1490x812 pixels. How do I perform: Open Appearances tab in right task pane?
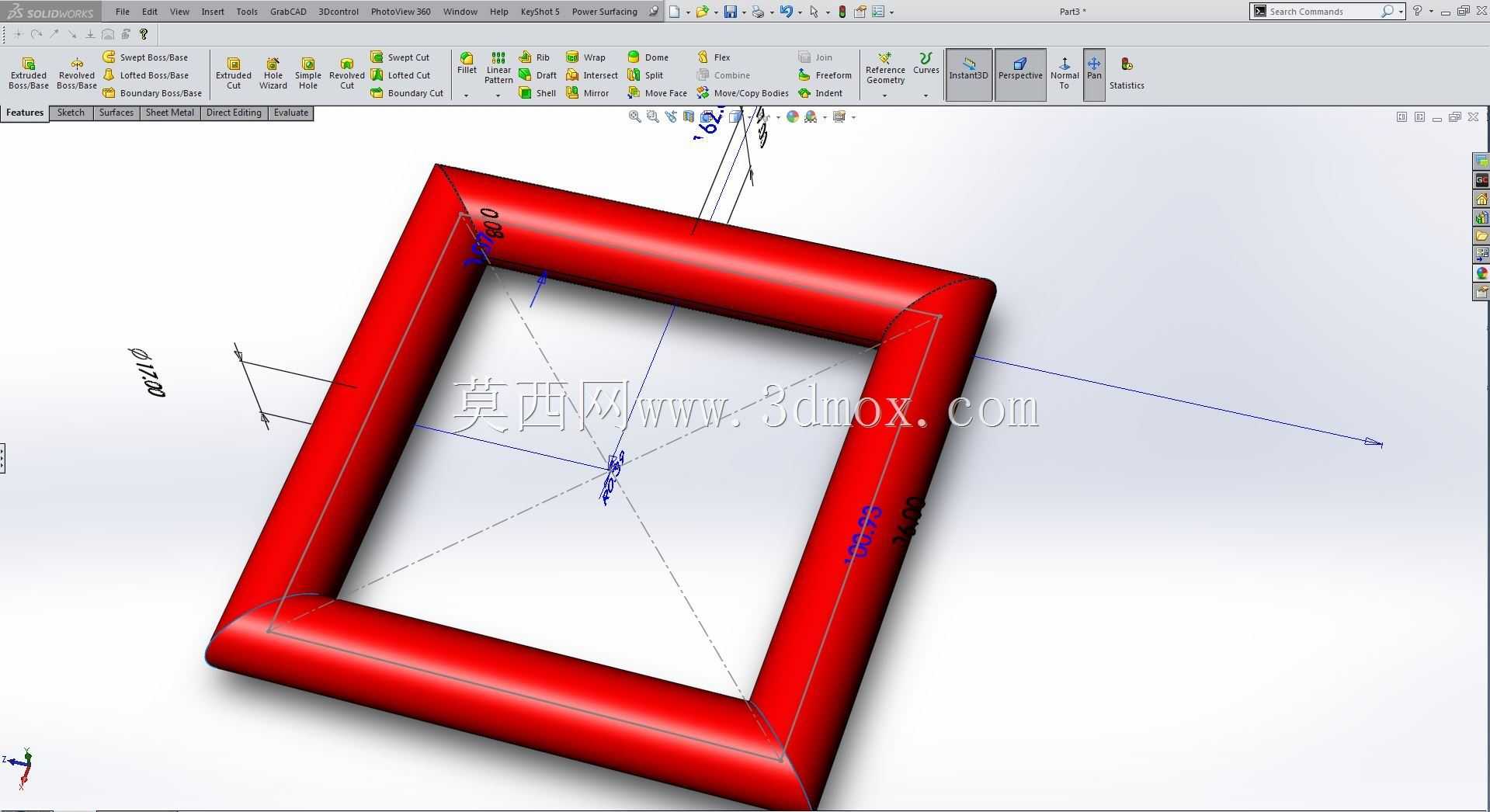click(1481, 273)
